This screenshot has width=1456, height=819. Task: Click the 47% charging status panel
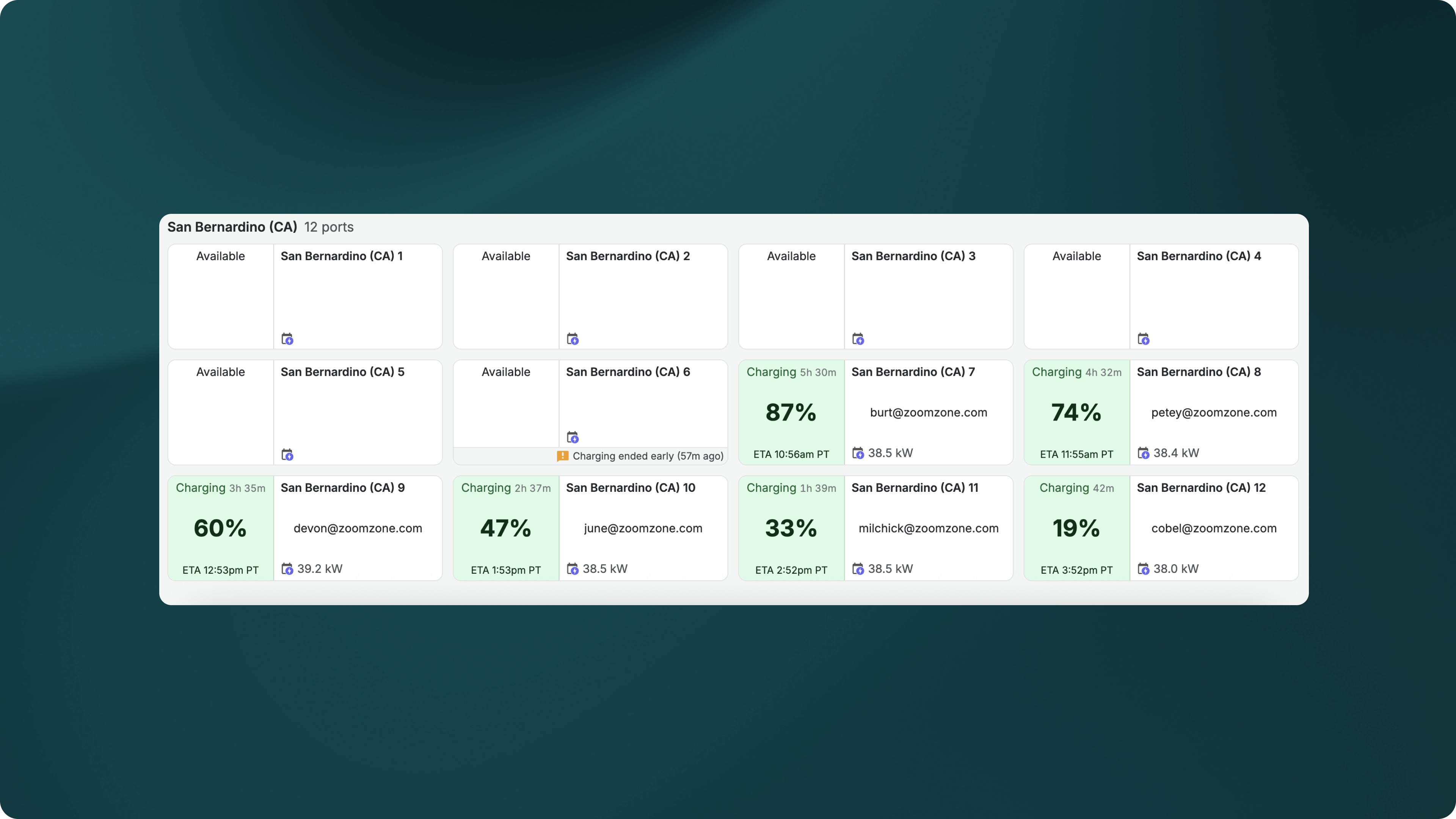[x=505, y=529]
